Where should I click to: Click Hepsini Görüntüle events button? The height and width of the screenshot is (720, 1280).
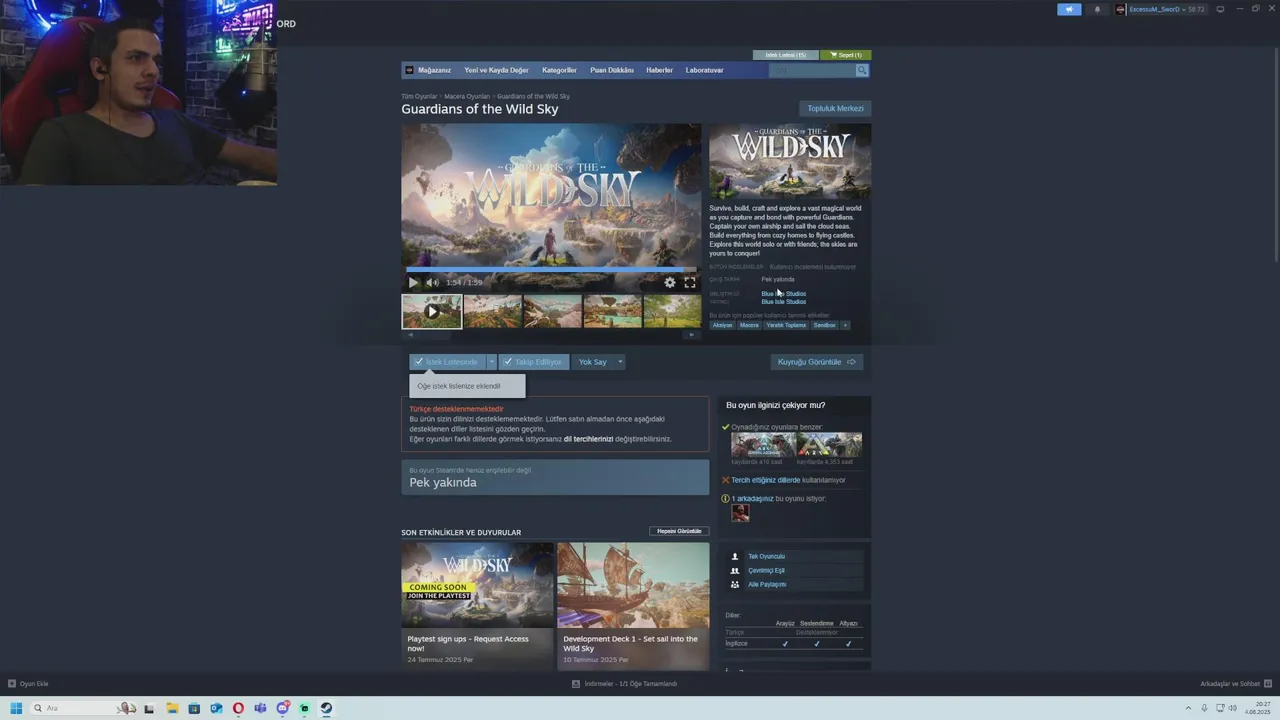click(x=679, y=531)
